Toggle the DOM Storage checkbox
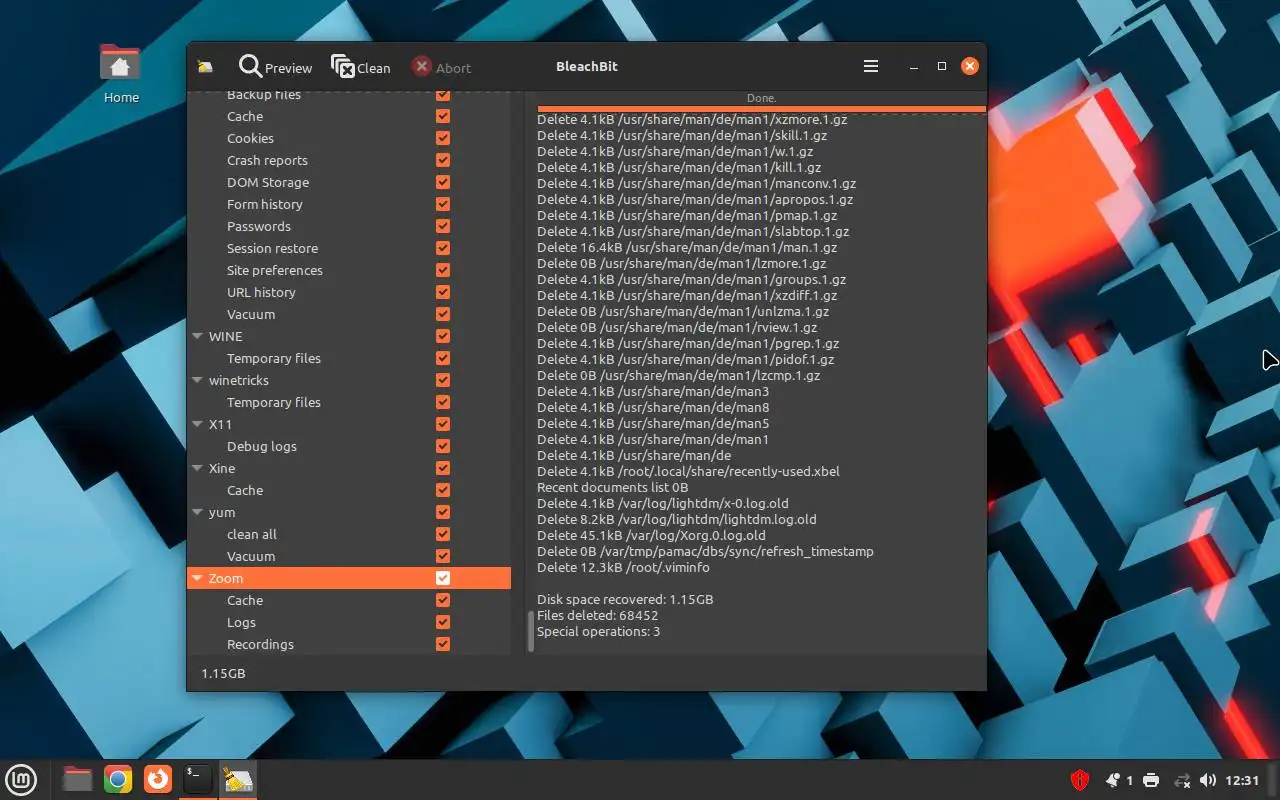1280x800 pixels. (443, 182)
